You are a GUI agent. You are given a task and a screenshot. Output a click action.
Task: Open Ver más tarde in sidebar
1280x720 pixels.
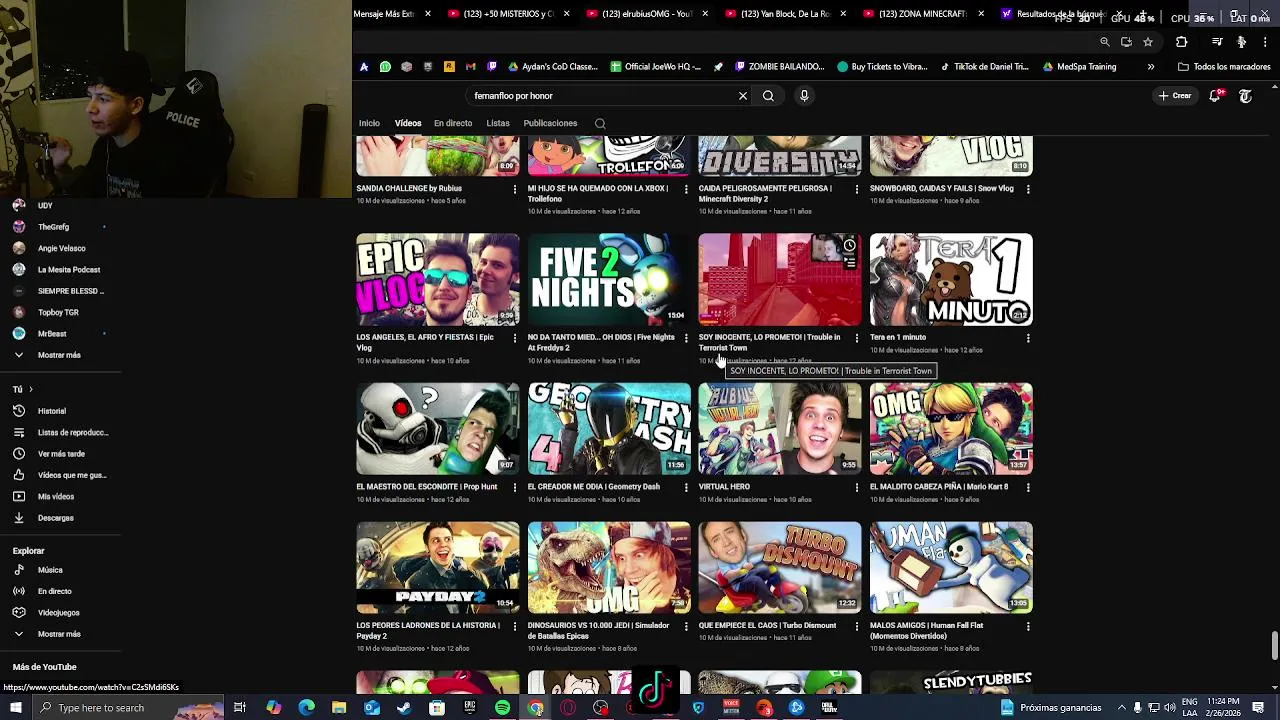click(x=60, y=454)
